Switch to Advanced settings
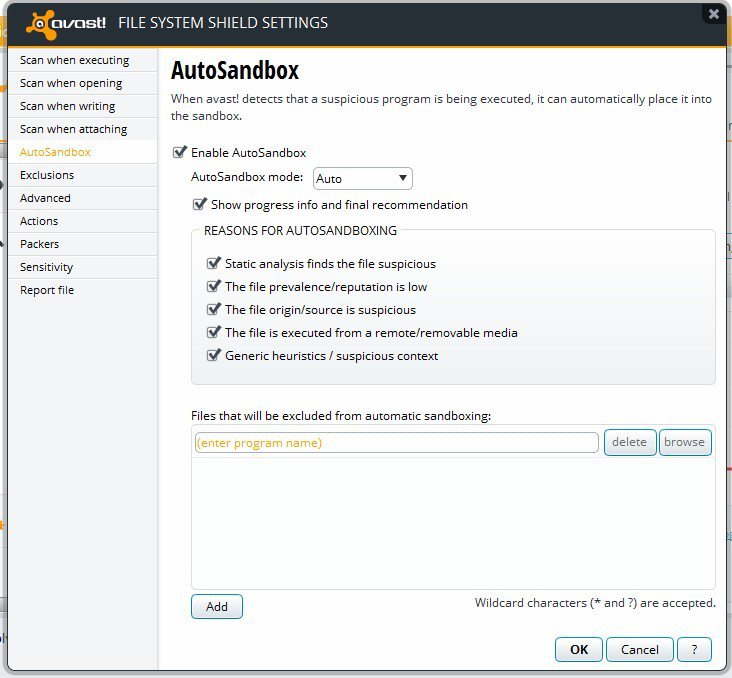This screenshot has width=732, height=678. 83,198
